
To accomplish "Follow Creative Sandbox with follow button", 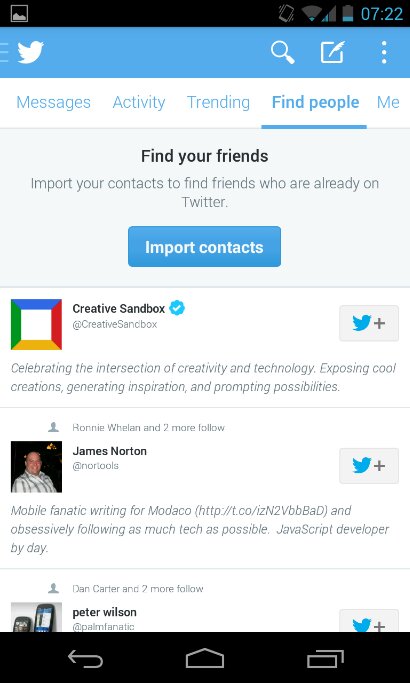I will [x=369, y=323].
